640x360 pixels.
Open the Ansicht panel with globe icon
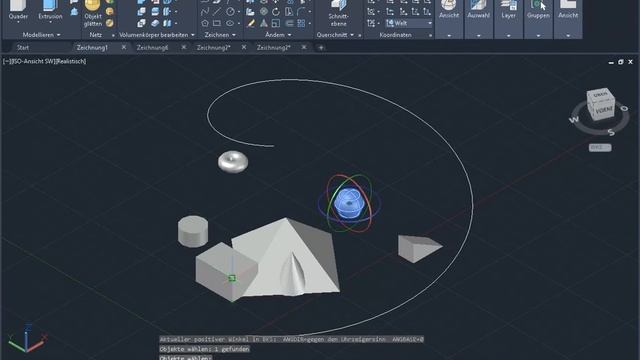pyautogui.click(x=449, y=10)
